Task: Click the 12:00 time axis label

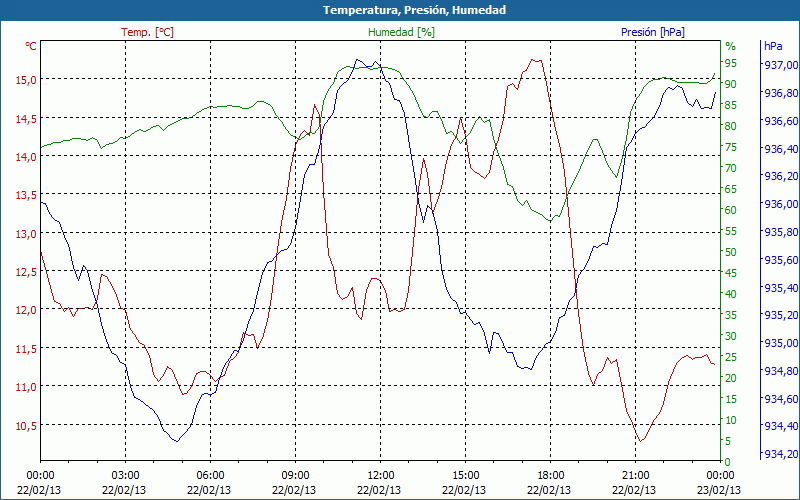Action: [381, 476]
